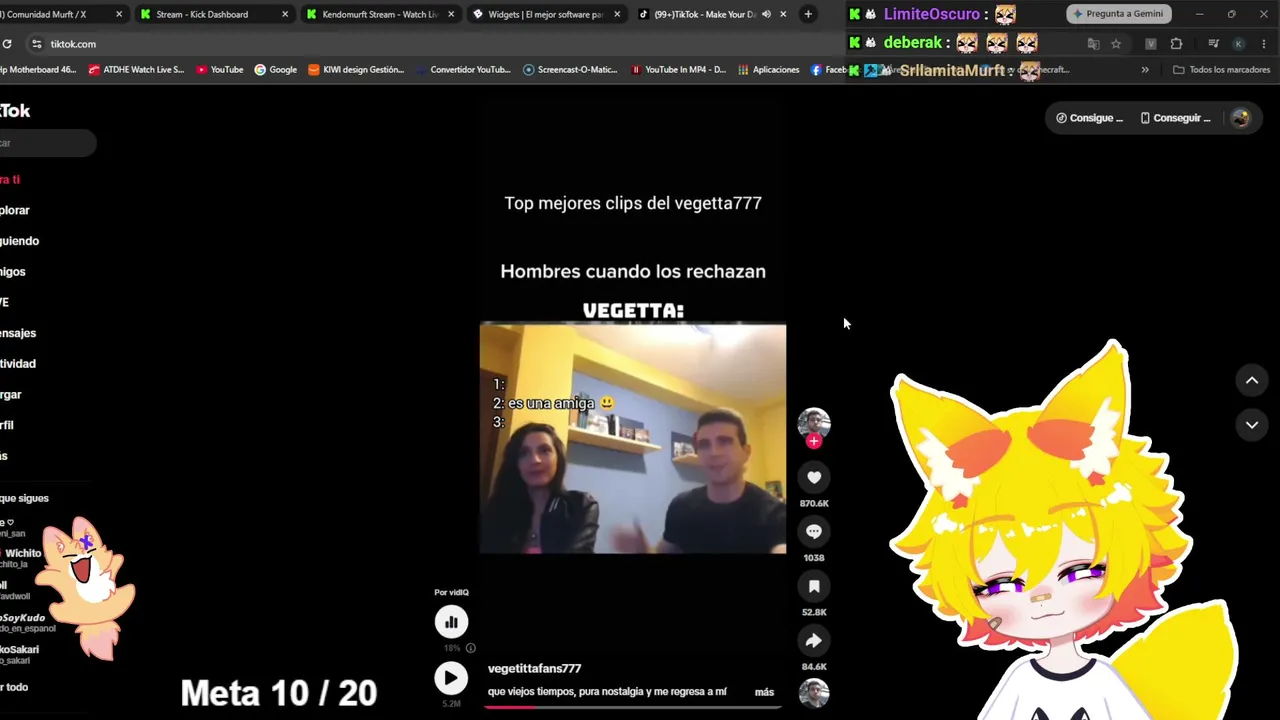
Task: Expand followed accounts with 'Ver todo'
Action: pyautogui.click(x=14, y=688)
